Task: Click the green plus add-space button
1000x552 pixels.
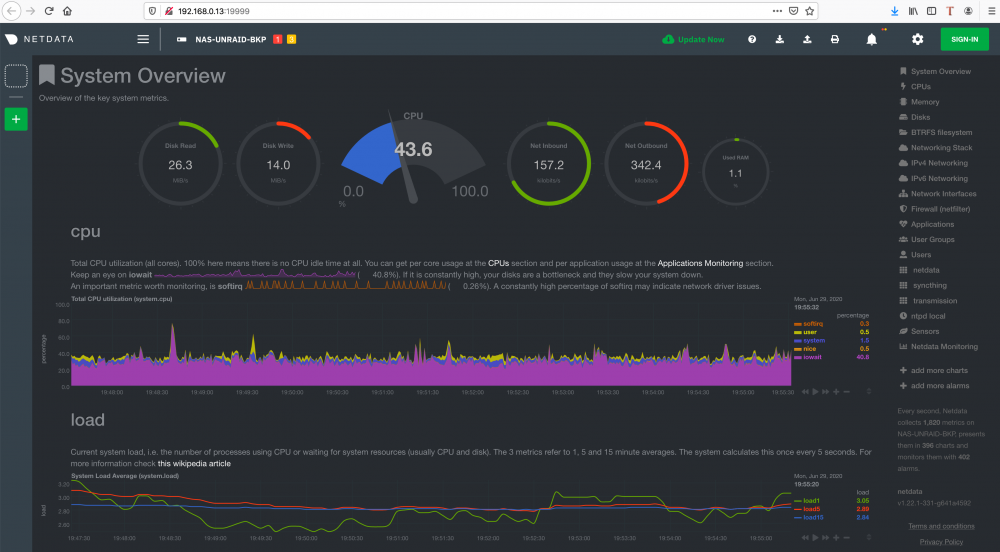Action: click(x=16, y=119)
